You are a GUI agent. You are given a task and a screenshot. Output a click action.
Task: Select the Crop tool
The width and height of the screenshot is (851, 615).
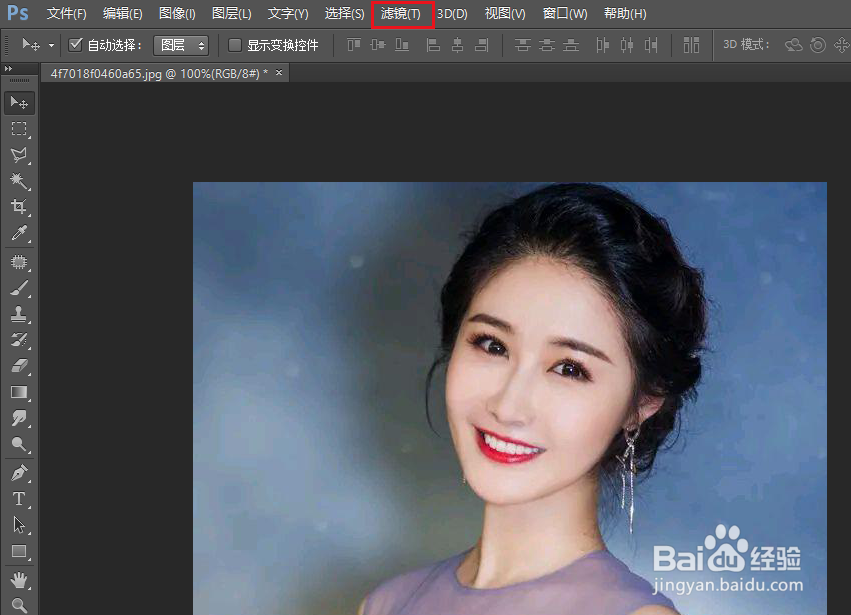click(20, 206)
